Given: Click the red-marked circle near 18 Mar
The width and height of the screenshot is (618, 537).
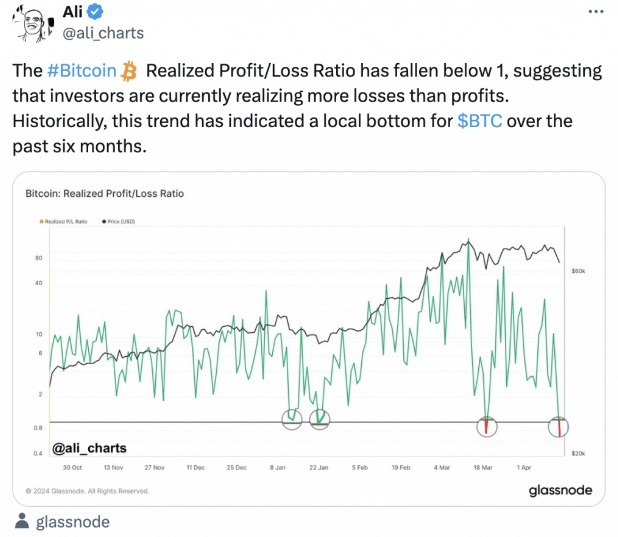Looking at the screenshot, I should pyautogui.click(x=486, y=426).
